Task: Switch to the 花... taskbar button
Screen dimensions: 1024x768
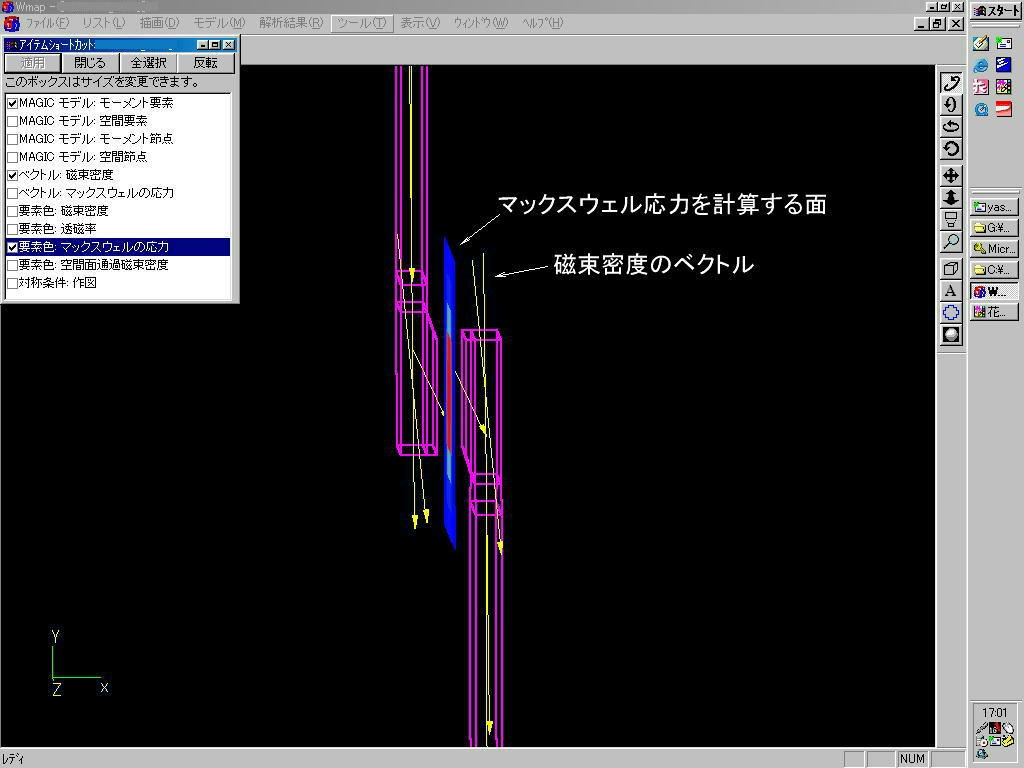Action: (x=994, y=312)
